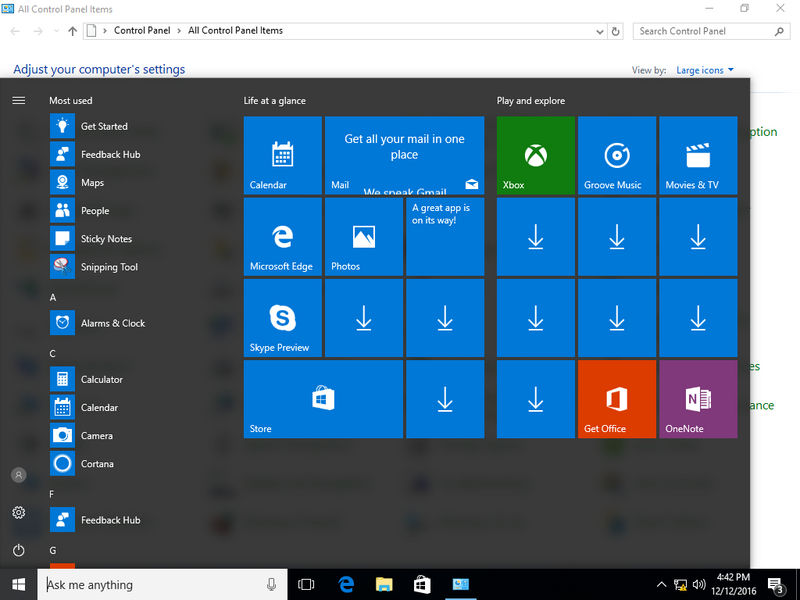The image size is (800, 600).
Task: Open Snipping Tool from Most used
Action: point(109,267)
